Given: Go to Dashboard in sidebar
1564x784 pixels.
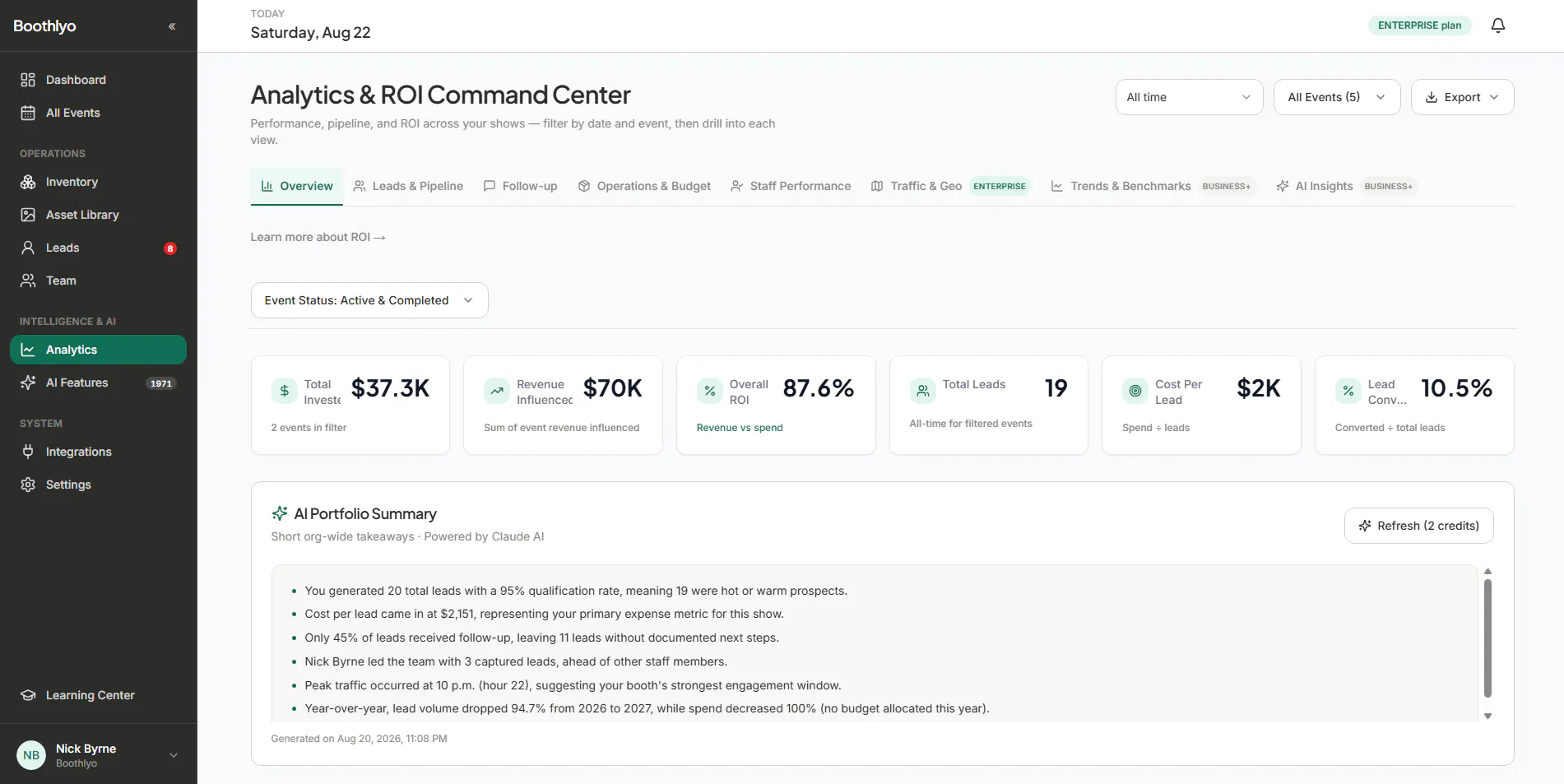Looking at the screenshot, I should pos(98,80).
